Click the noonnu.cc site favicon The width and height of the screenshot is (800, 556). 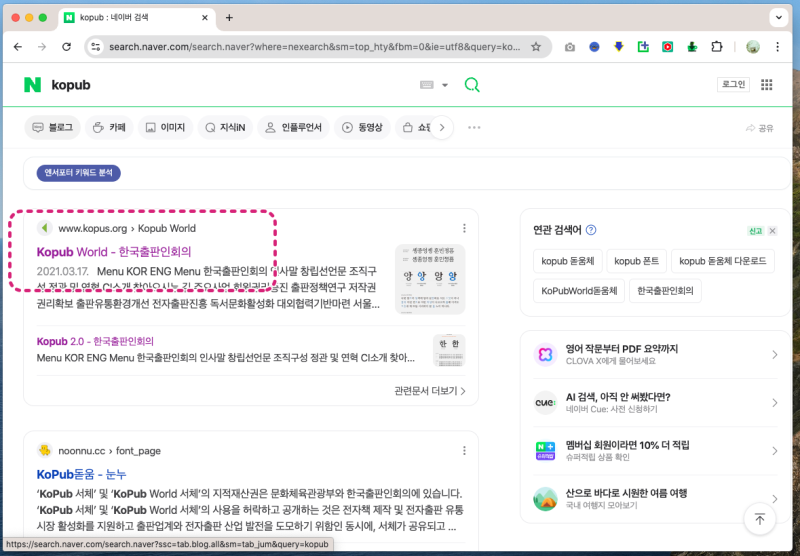[45, 450]
